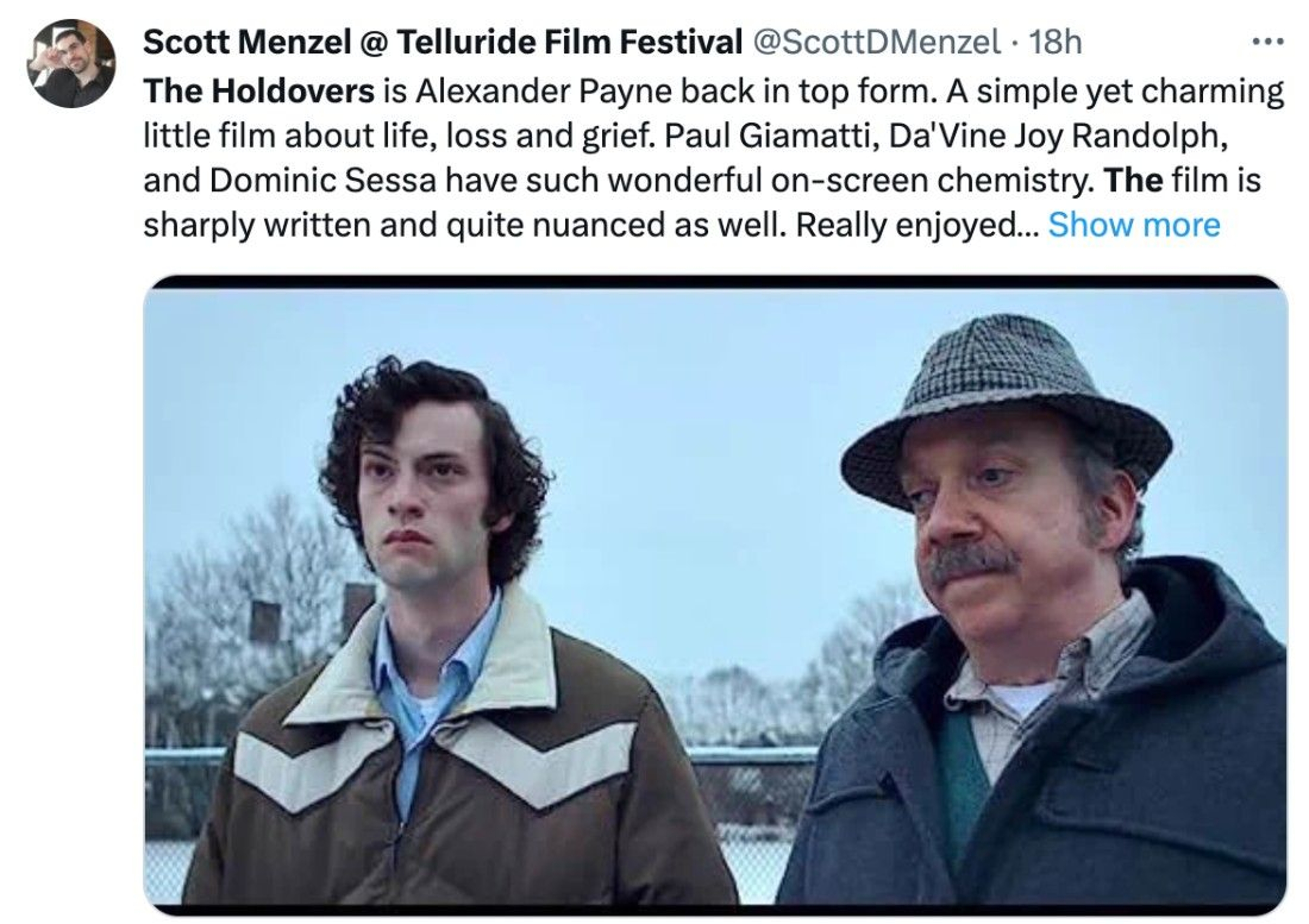Click "Da'Vine Joy Randolph" in the tweet
1309x924 pixels.
click(1057, 136)
